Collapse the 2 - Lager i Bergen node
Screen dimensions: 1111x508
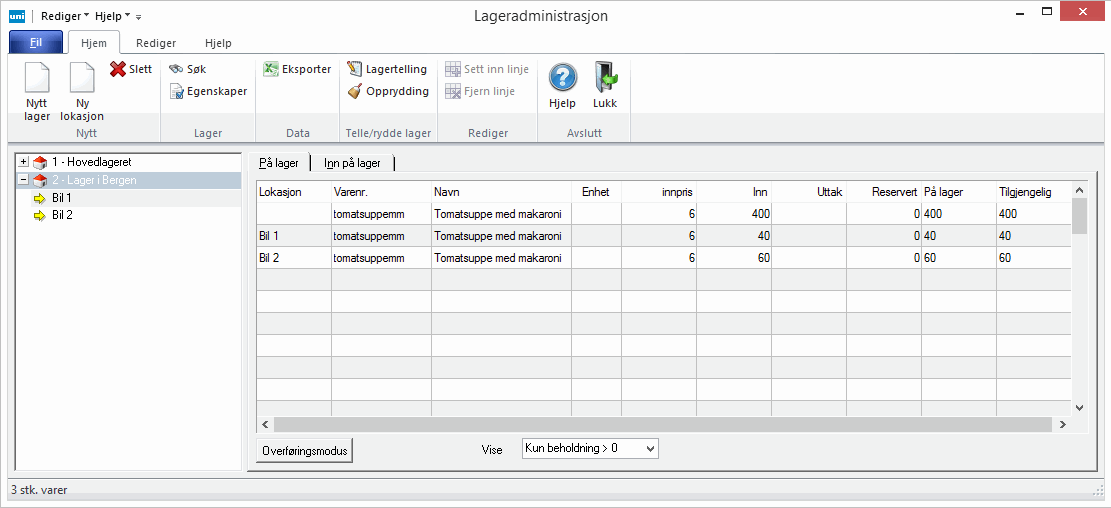click(x=24, y=180)
